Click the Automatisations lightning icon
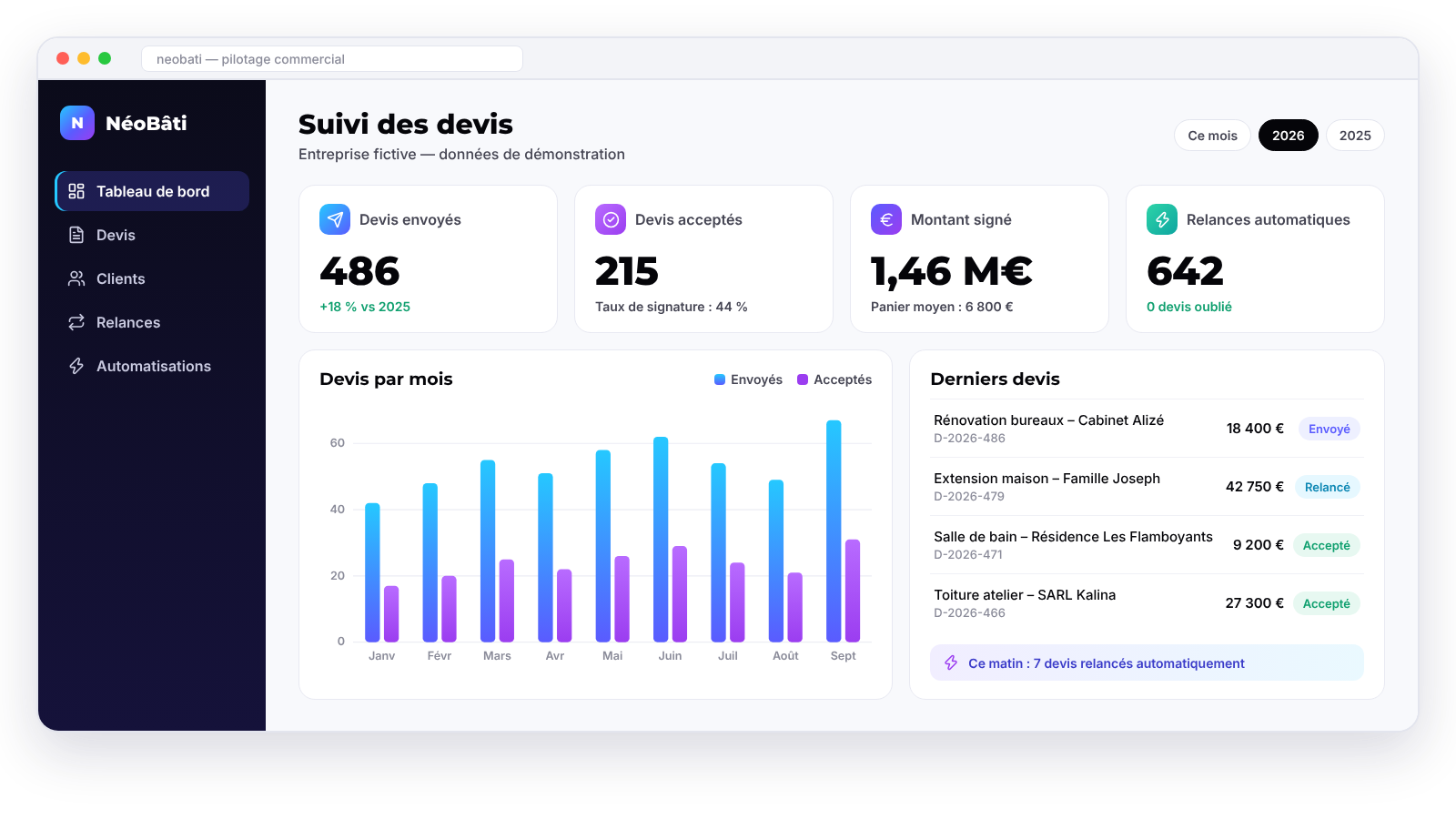The width and height of the screenshot is (1456, 819). tap(76, 366)
